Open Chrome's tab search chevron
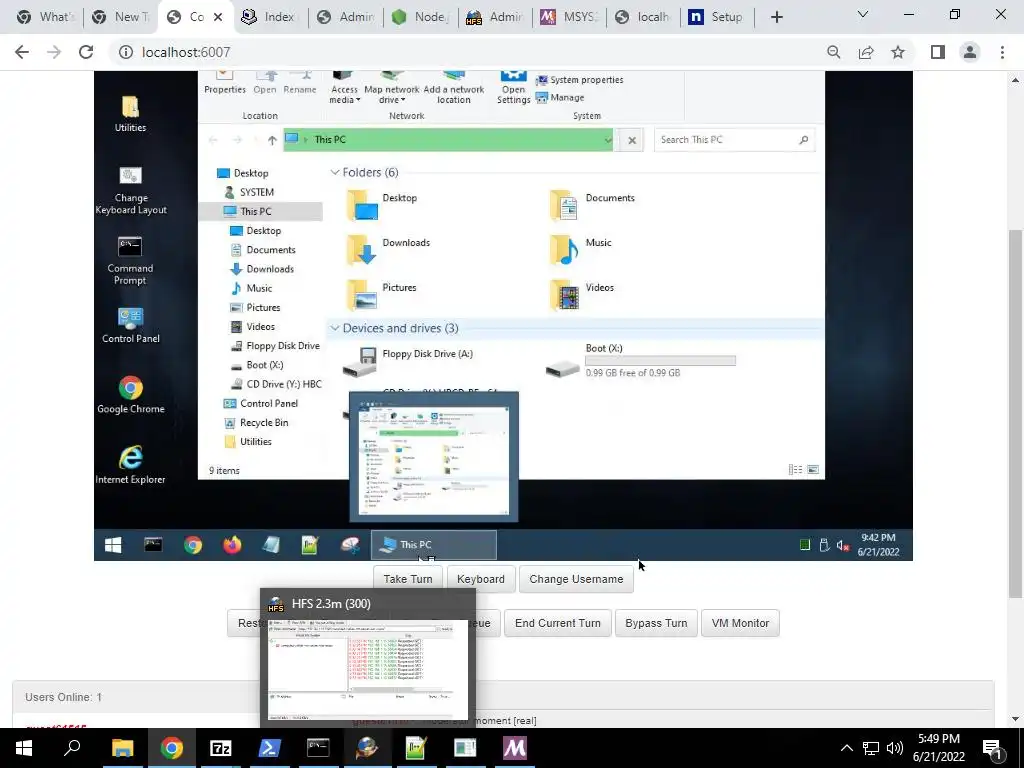The width and height of the screenshot is (1024, 768). pos(863,14)
